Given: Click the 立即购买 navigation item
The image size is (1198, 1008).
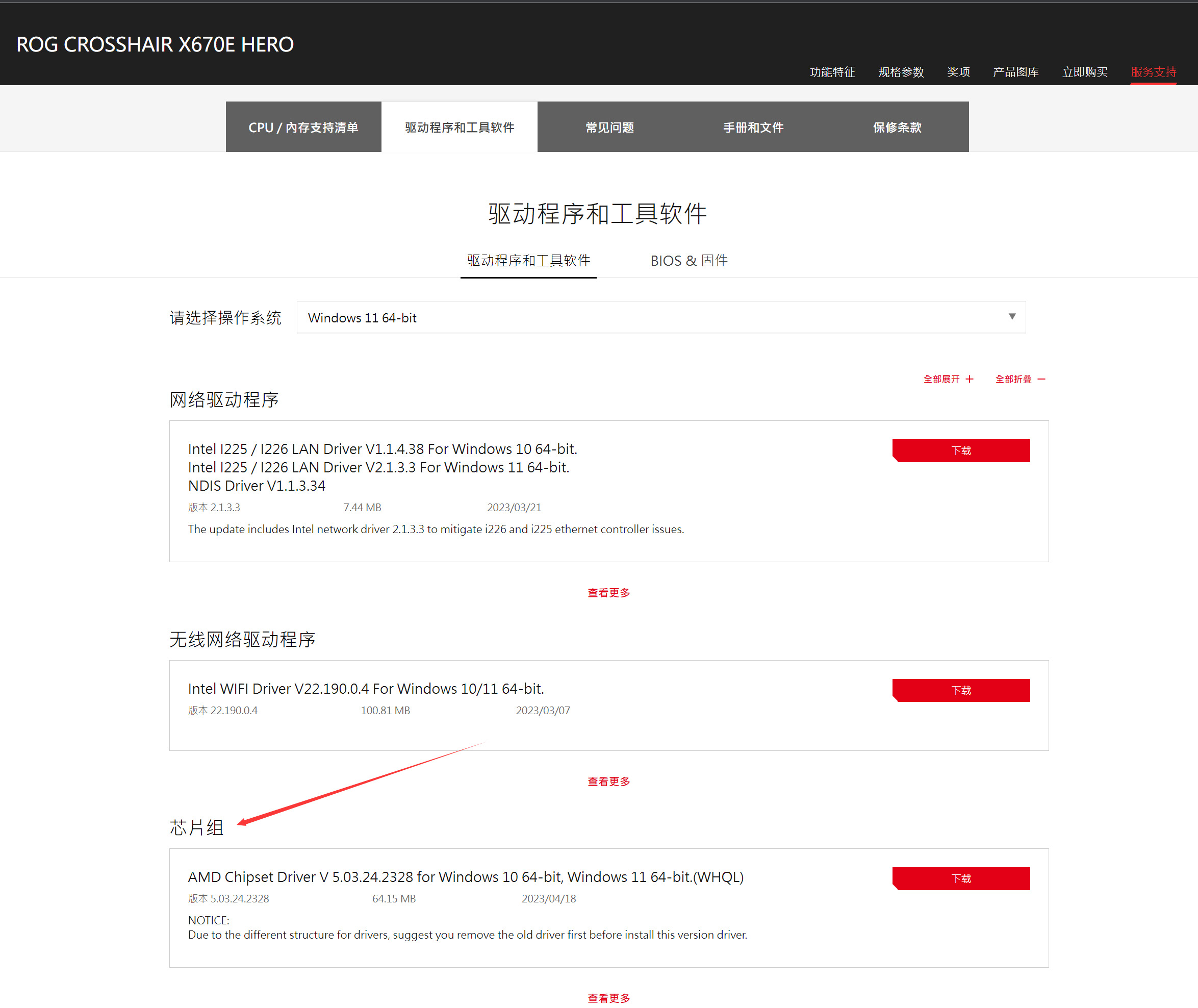Looking at the screenshot, I should tap(1085, 72).
